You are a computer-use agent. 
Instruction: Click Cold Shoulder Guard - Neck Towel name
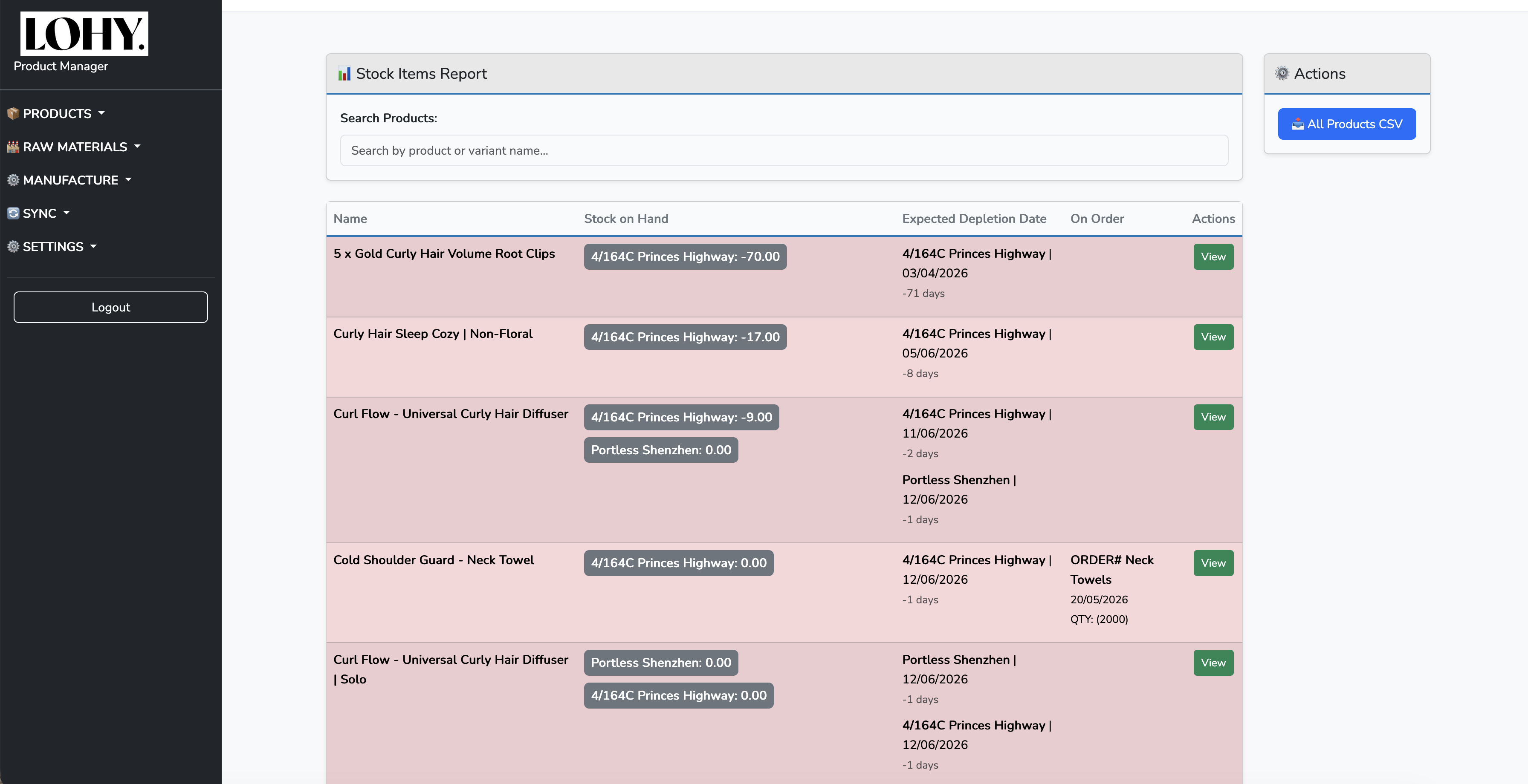(434, 560)
